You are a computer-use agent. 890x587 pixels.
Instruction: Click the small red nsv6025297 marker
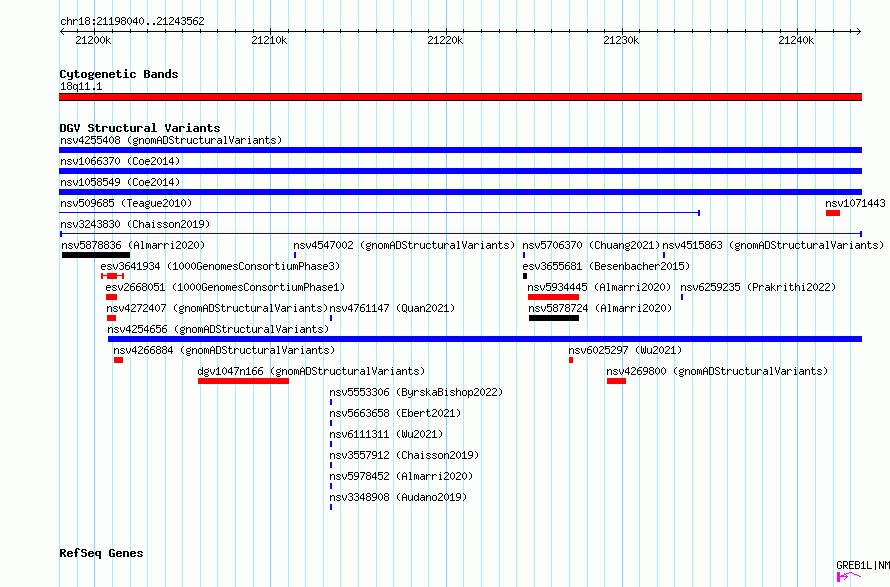[571, 360]
